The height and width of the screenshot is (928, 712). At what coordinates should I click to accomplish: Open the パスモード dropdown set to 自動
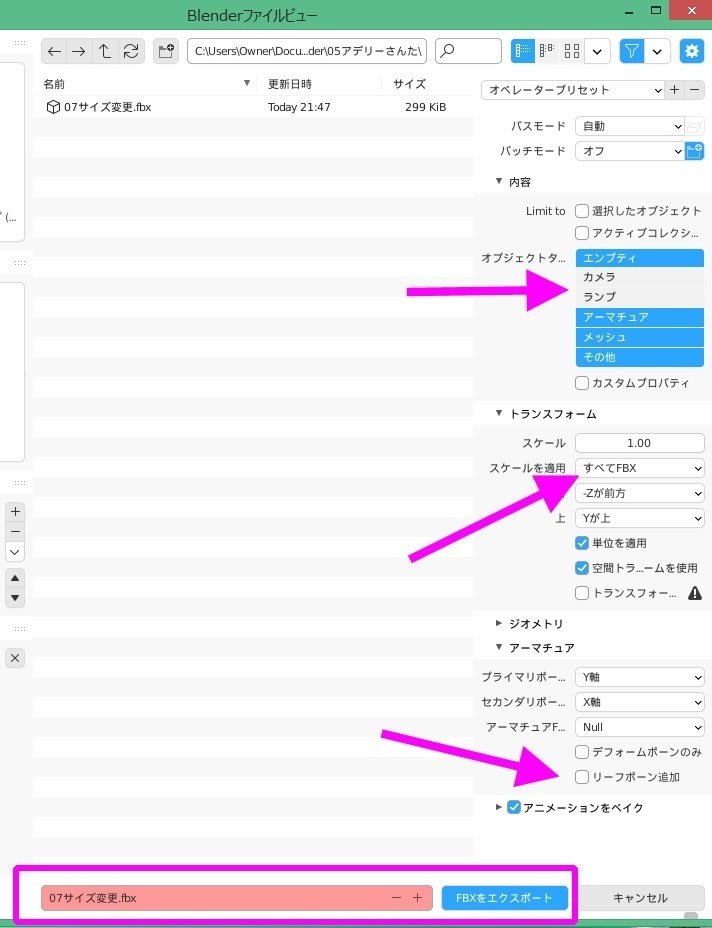pos(630,126)
